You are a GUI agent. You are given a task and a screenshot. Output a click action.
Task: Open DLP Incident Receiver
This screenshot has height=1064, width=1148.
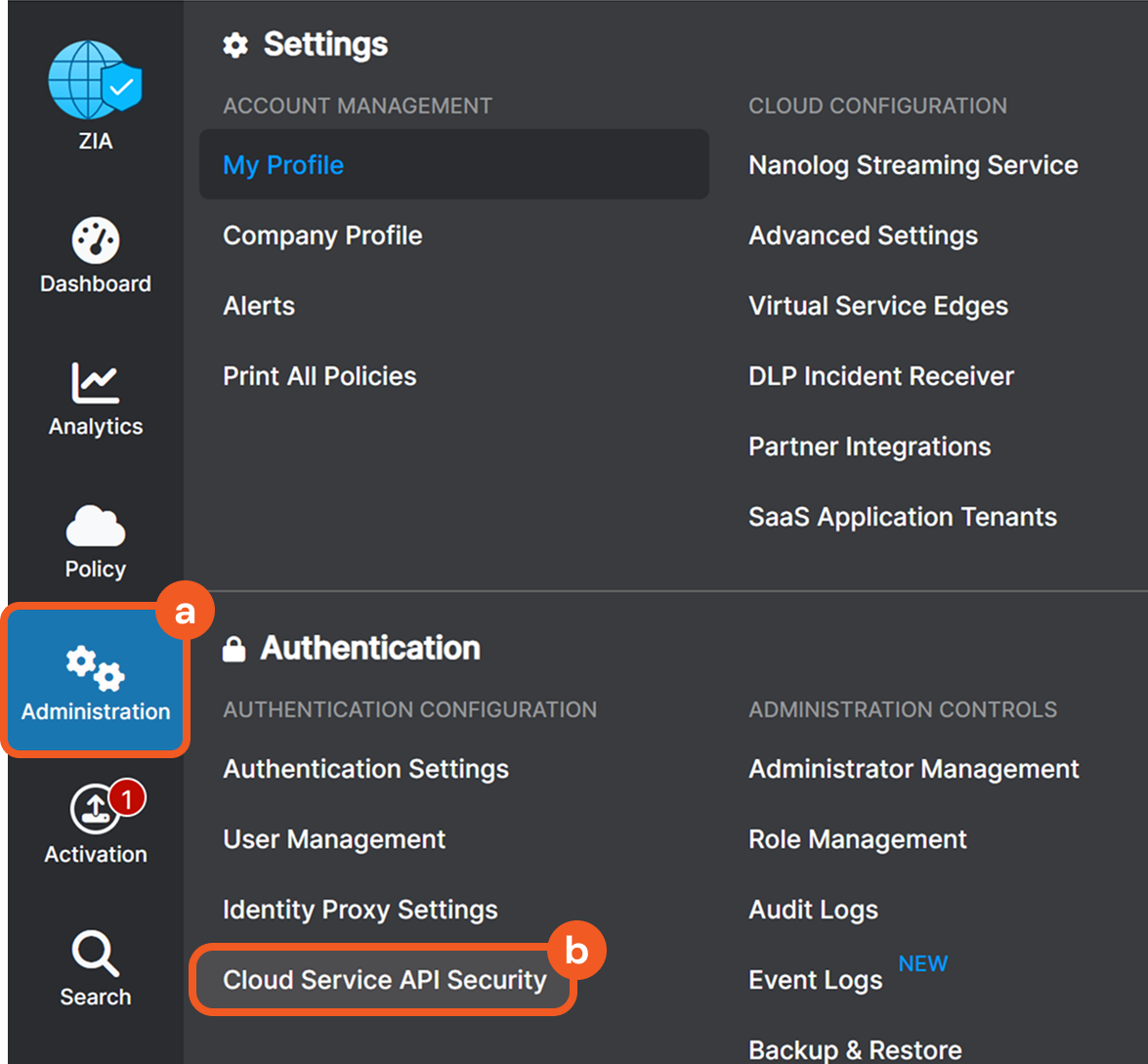click(880, 376)
